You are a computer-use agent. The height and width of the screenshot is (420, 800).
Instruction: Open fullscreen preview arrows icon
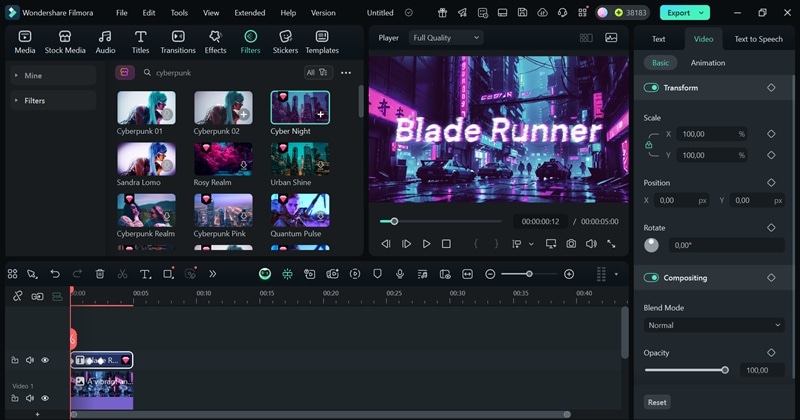pos(611,244)
